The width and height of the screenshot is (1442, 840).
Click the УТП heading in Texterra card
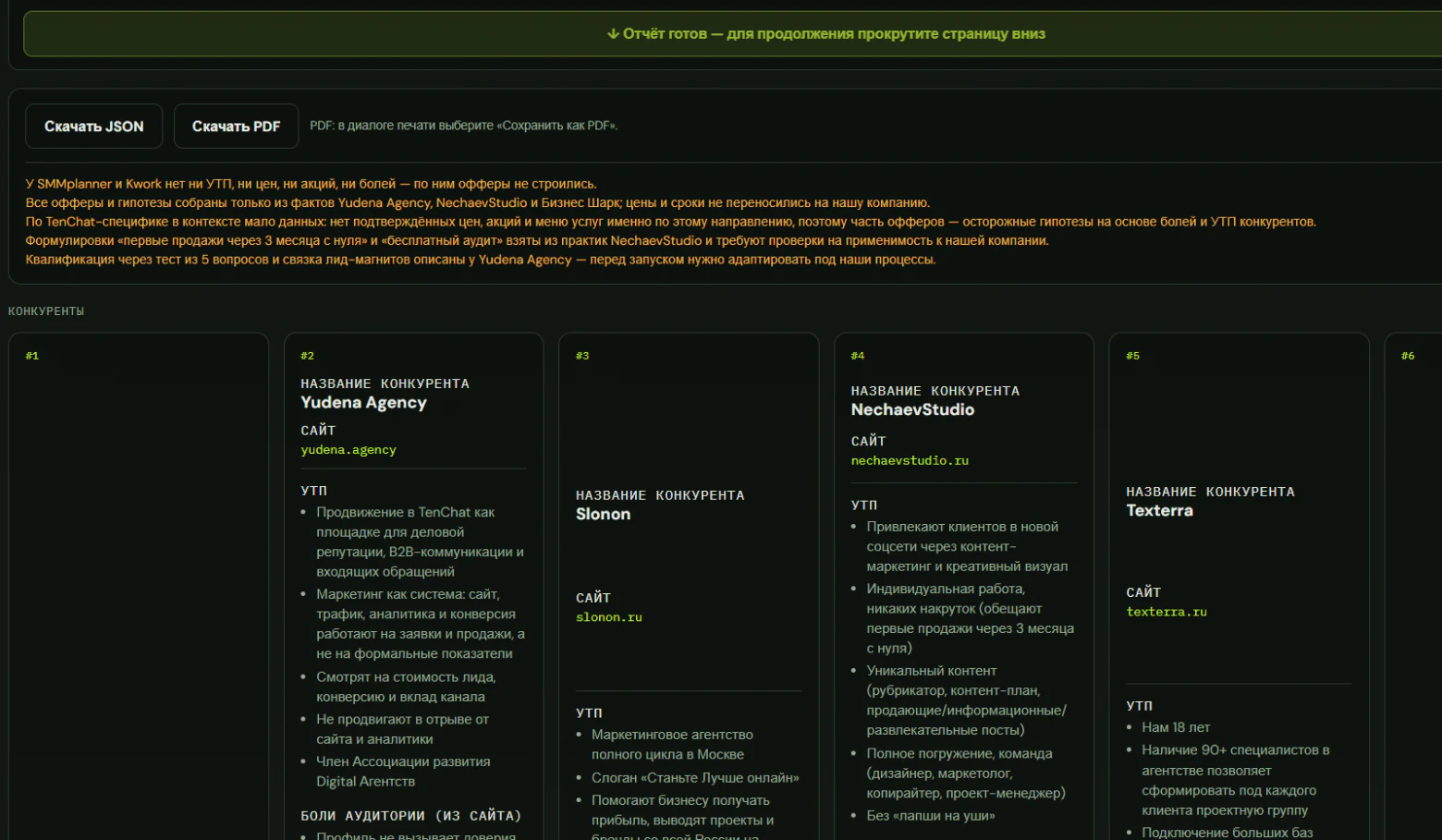coord(1139,706)
